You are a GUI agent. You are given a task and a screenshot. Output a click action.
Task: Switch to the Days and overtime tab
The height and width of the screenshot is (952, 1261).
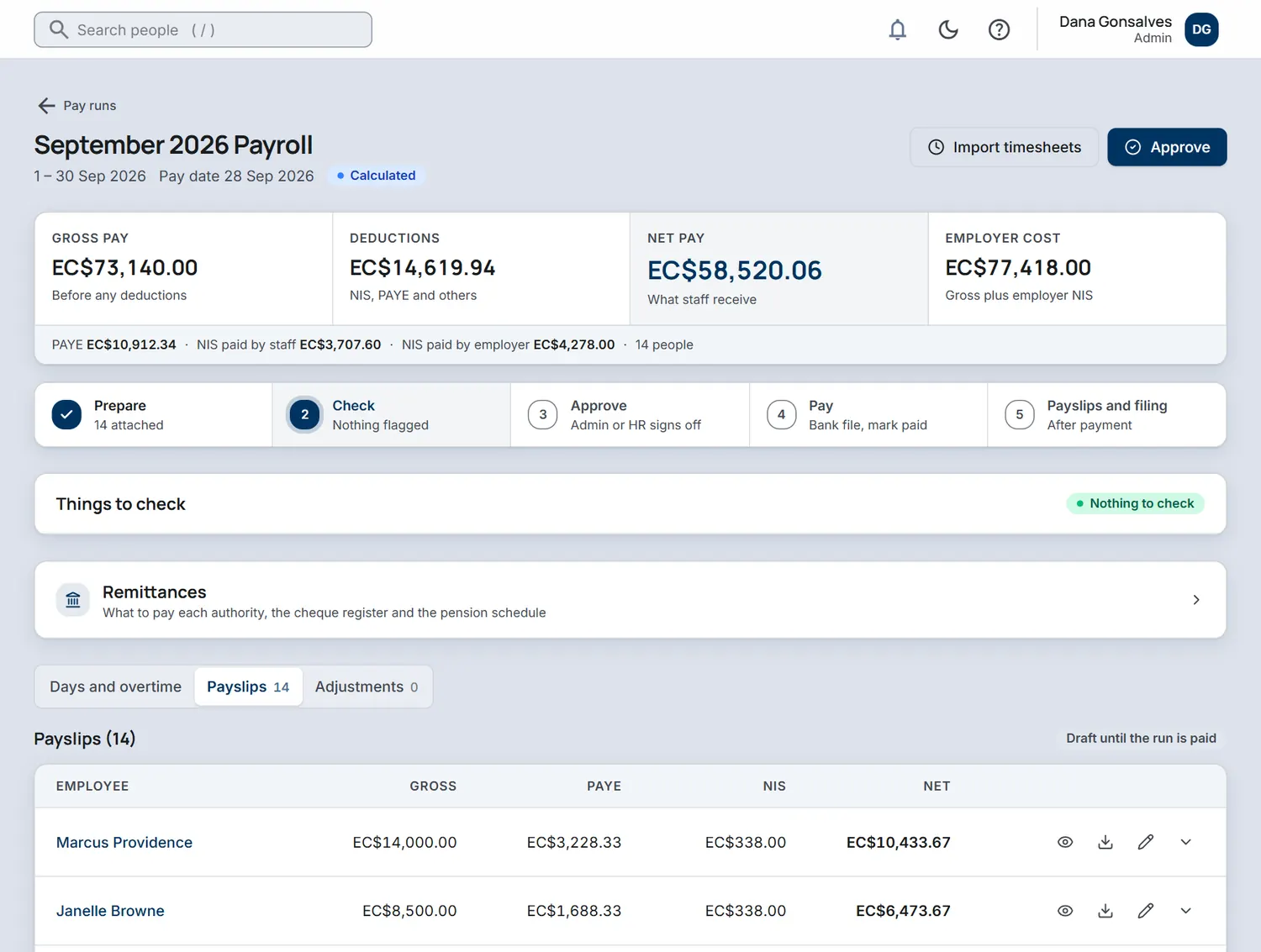pyautogui.click(x=115, y=686)
